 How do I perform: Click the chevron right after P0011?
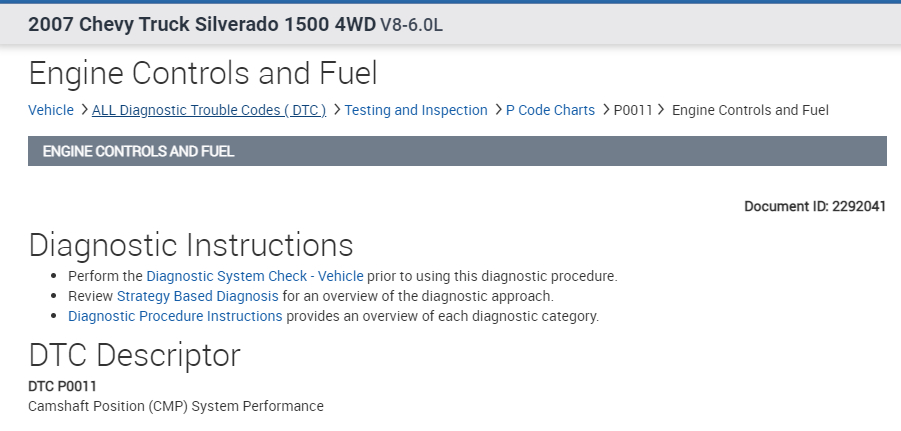click(661, 110)
